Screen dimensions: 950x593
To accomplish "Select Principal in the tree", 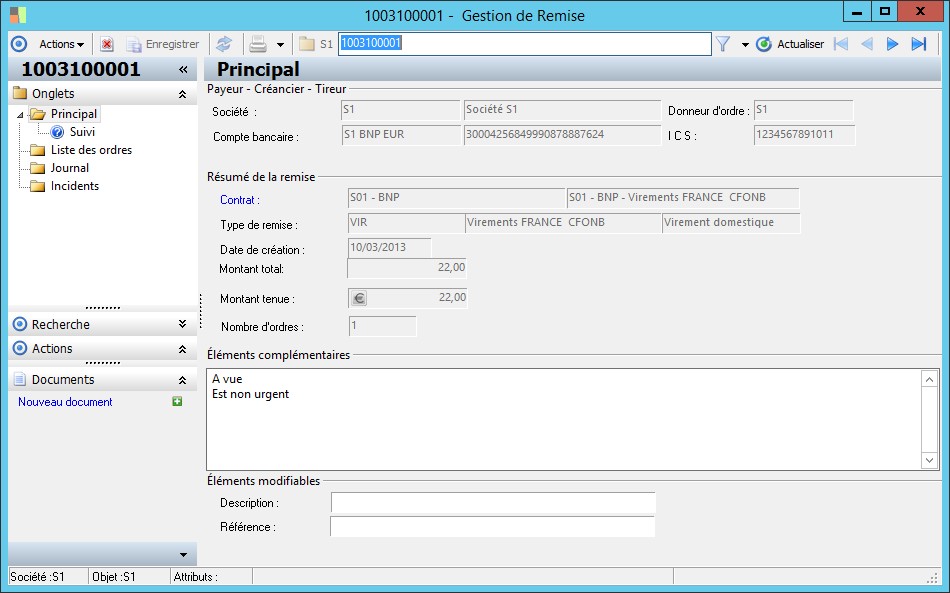I will coord(73,114).
